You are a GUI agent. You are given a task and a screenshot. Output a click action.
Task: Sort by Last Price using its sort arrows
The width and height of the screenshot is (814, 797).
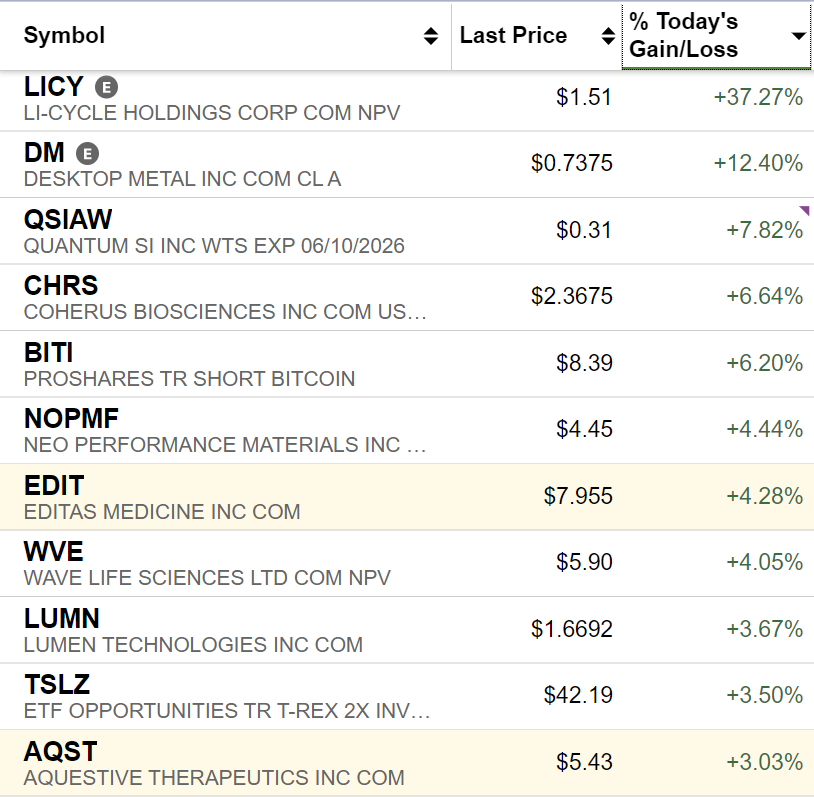[x=608, y=36]
